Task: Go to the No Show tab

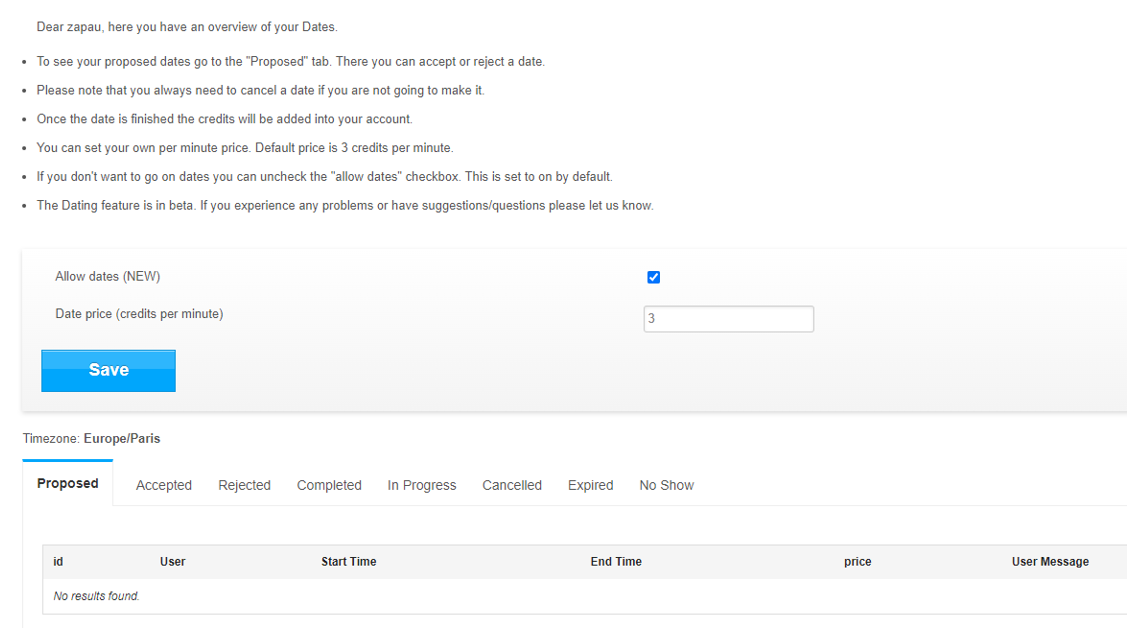Action: click(x=667, y=485)
